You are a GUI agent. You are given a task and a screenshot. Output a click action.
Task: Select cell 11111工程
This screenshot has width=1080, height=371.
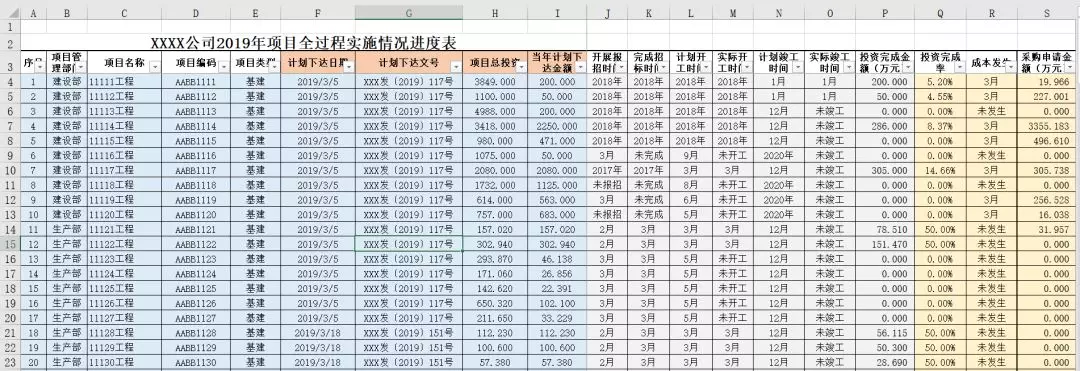(x=125, y=81)
